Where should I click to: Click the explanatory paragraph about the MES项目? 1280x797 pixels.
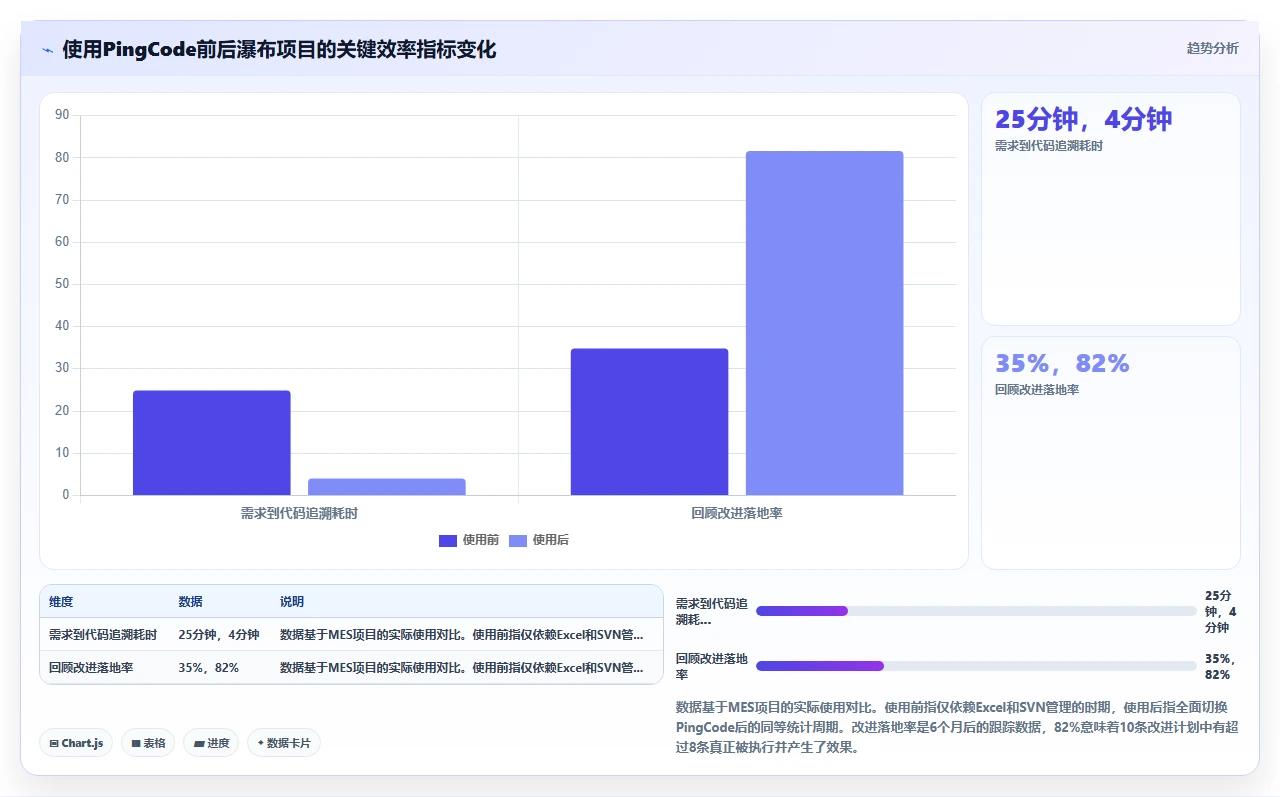coord(958,726)
